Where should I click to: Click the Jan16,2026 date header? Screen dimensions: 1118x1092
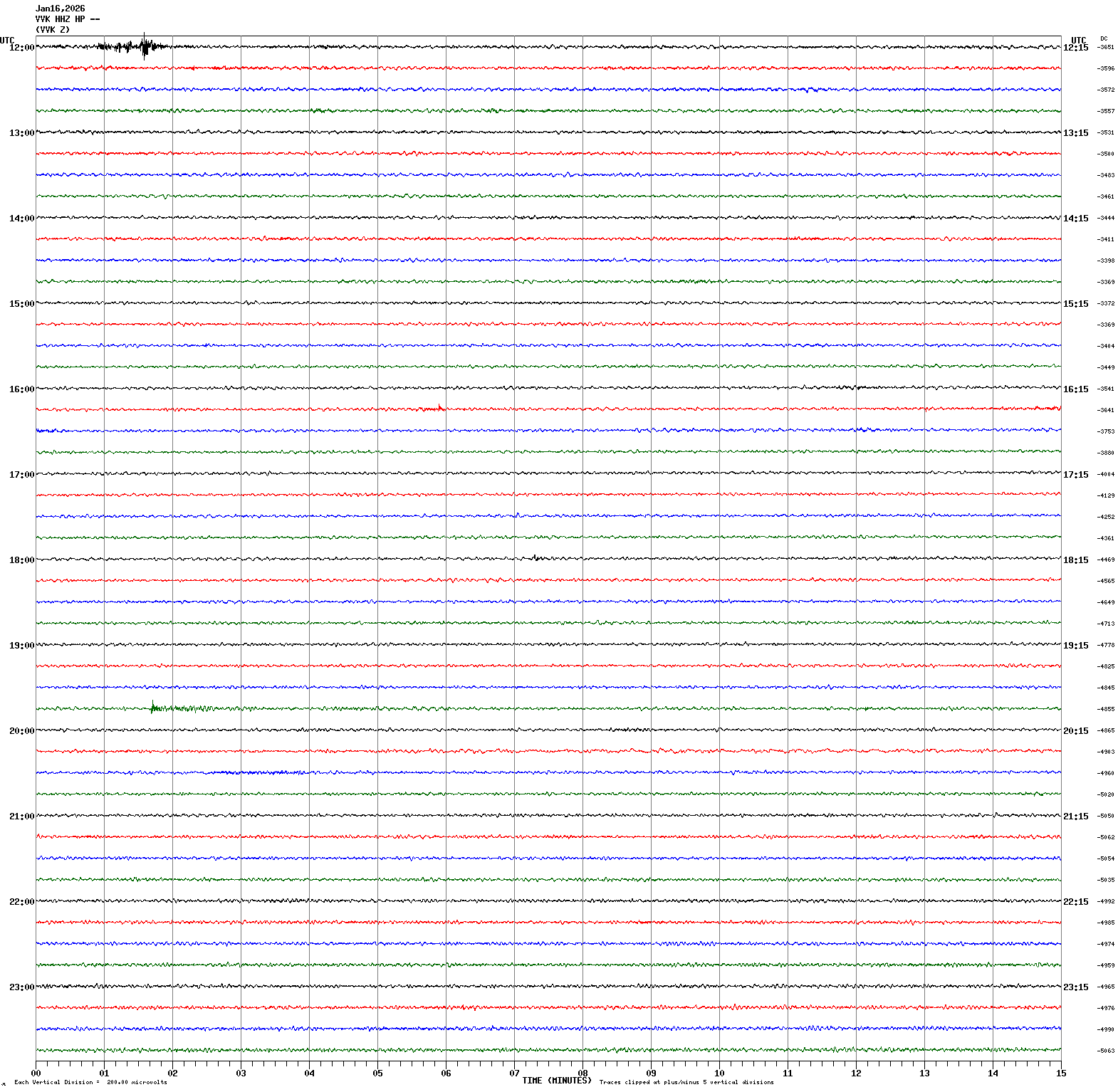pyautogui.click(x=60, y=9)
